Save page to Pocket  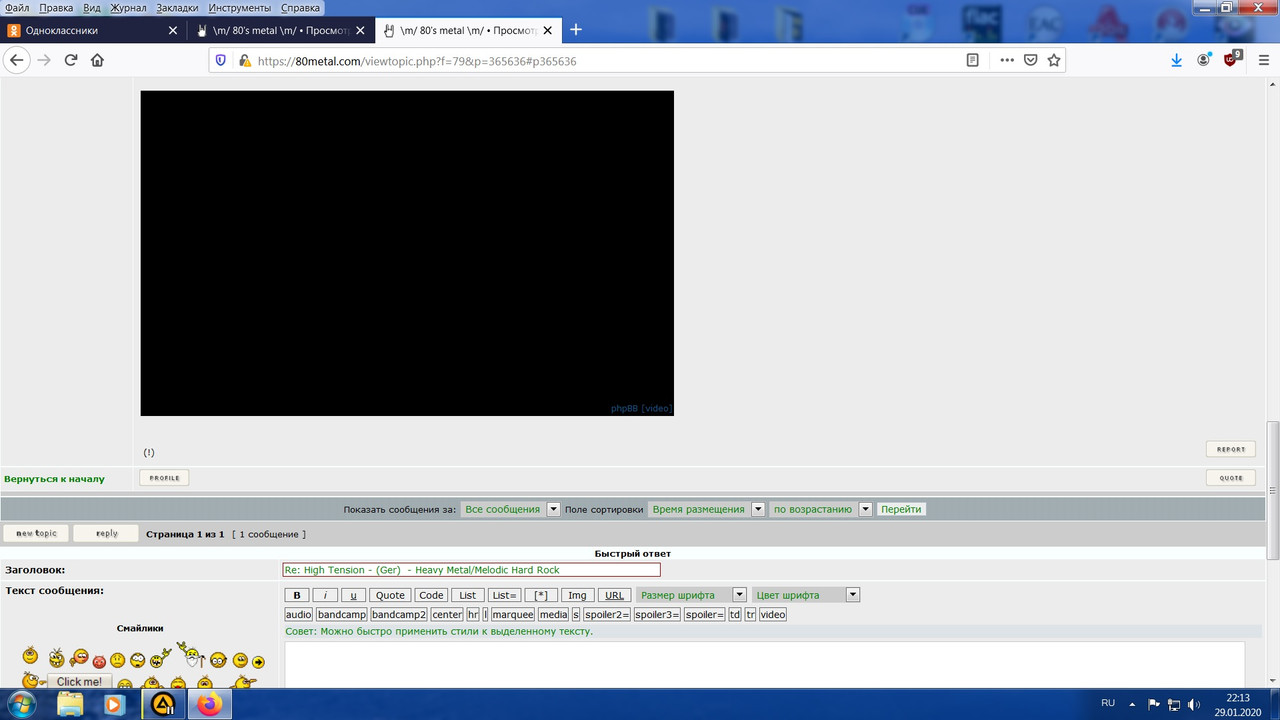point(1030,60)
